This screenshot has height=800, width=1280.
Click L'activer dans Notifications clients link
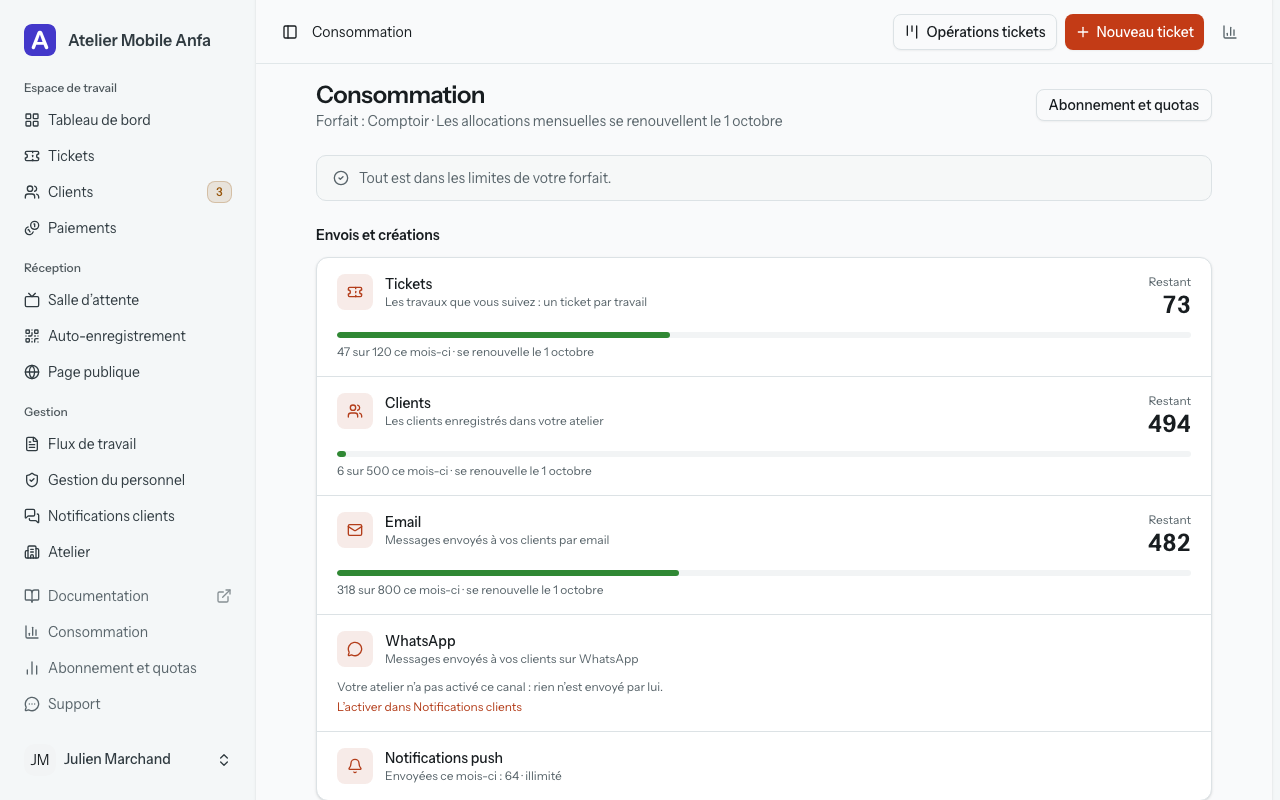point(429,707)
